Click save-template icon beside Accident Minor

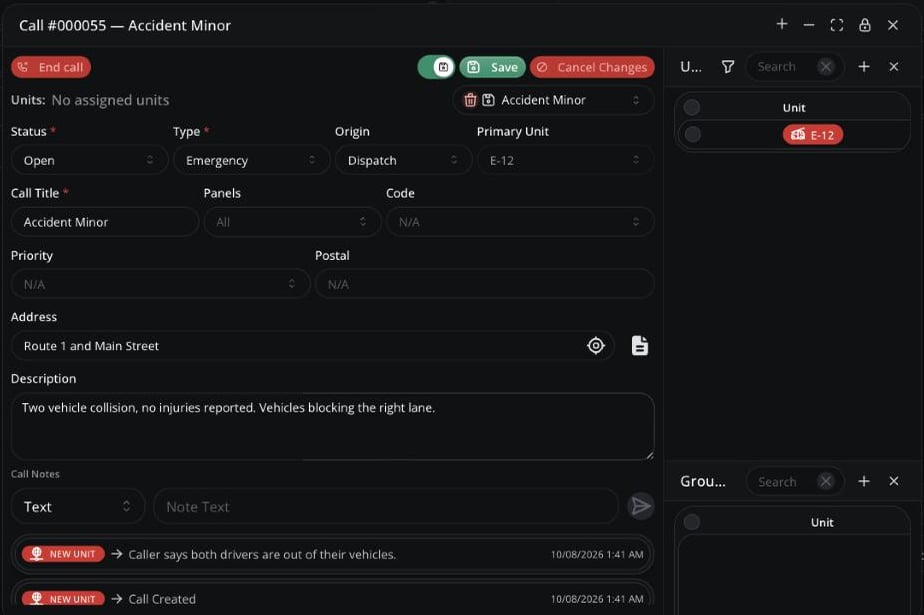coord(488,100)
